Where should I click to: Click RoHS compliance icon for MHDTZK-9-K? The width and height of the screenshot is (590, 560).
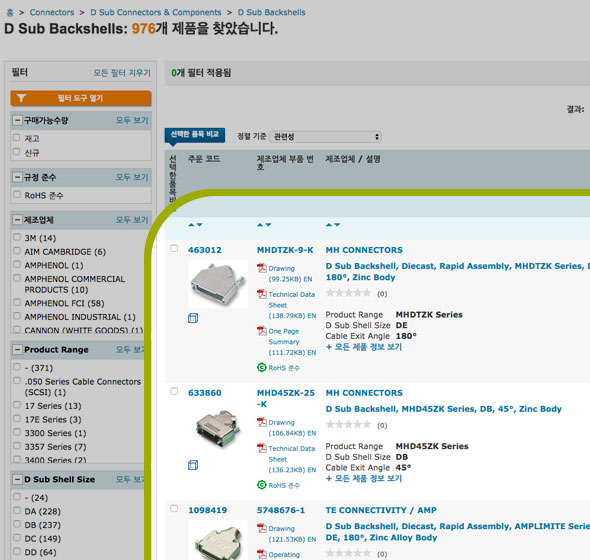tap(262, 367)
